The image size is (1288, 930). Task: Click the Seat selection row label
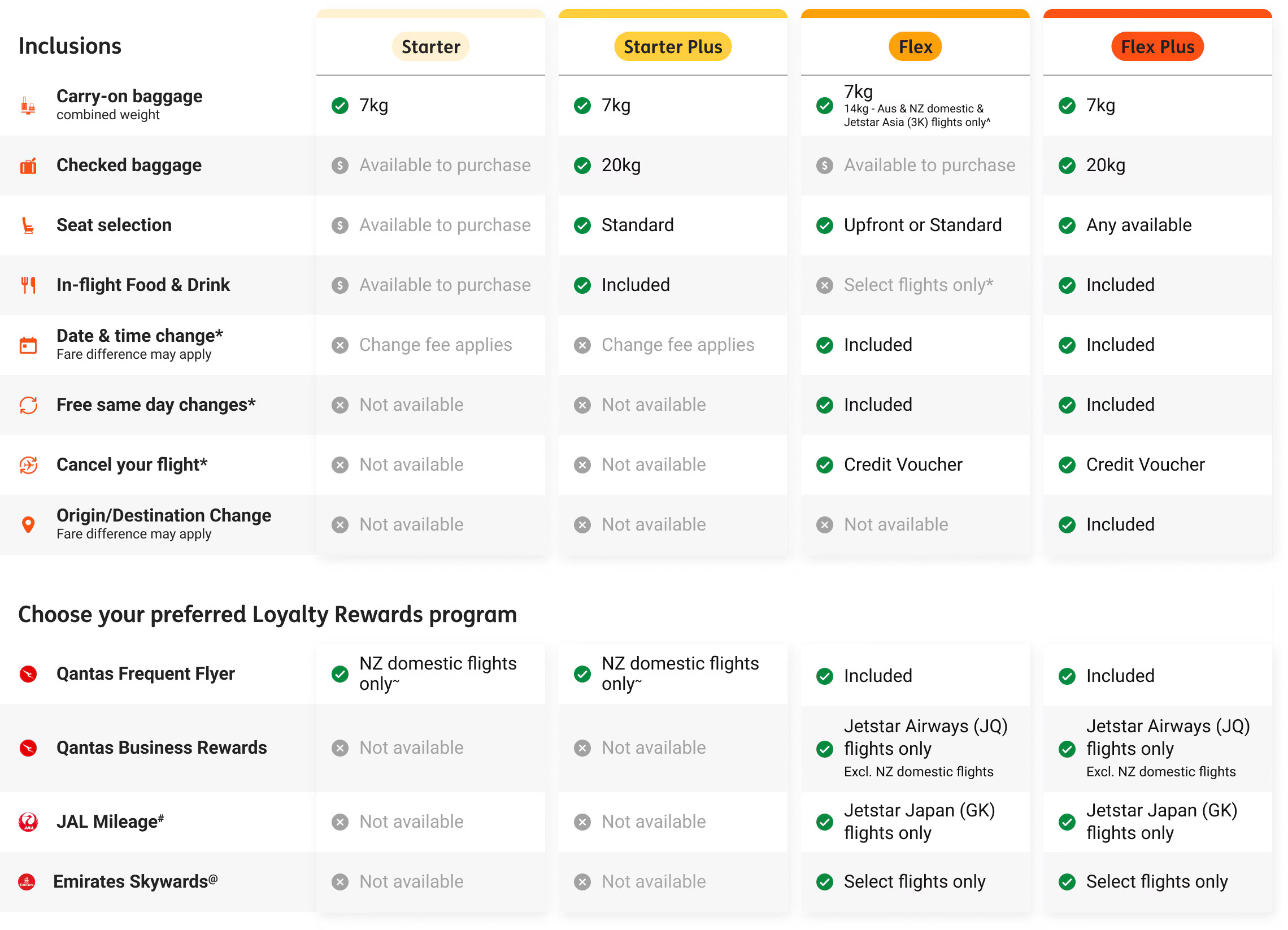coord(114,225)
